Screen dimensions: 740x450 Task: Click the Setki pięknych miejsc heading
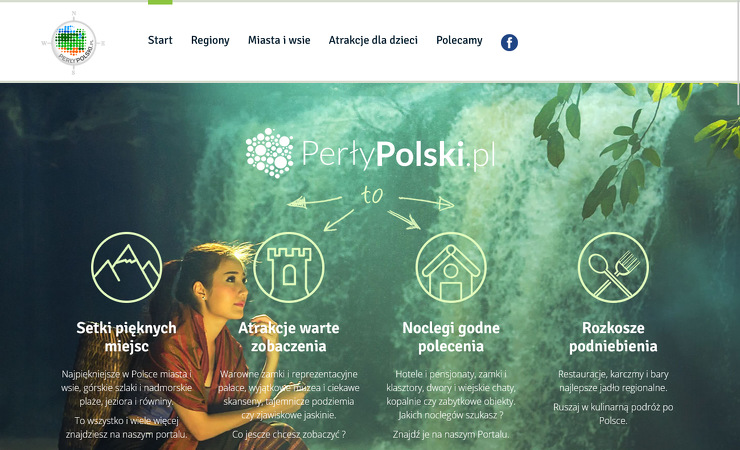[x=126, y=337]
